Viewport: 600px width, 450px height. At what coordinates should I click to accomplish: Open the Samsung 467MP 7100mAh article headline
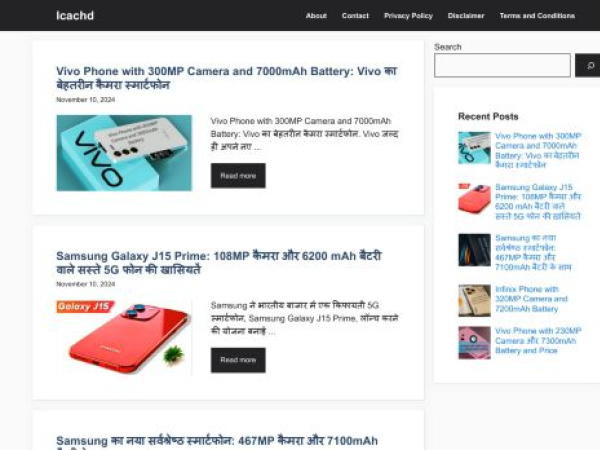click(217, 442)
